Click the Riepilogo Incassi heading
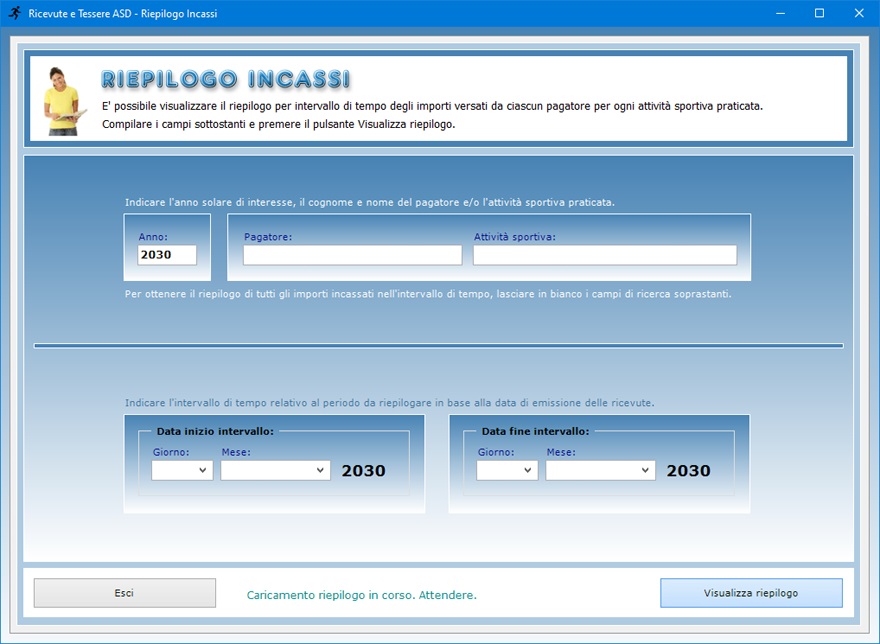This screenshot has height=644, width=880. pos(226,79)
